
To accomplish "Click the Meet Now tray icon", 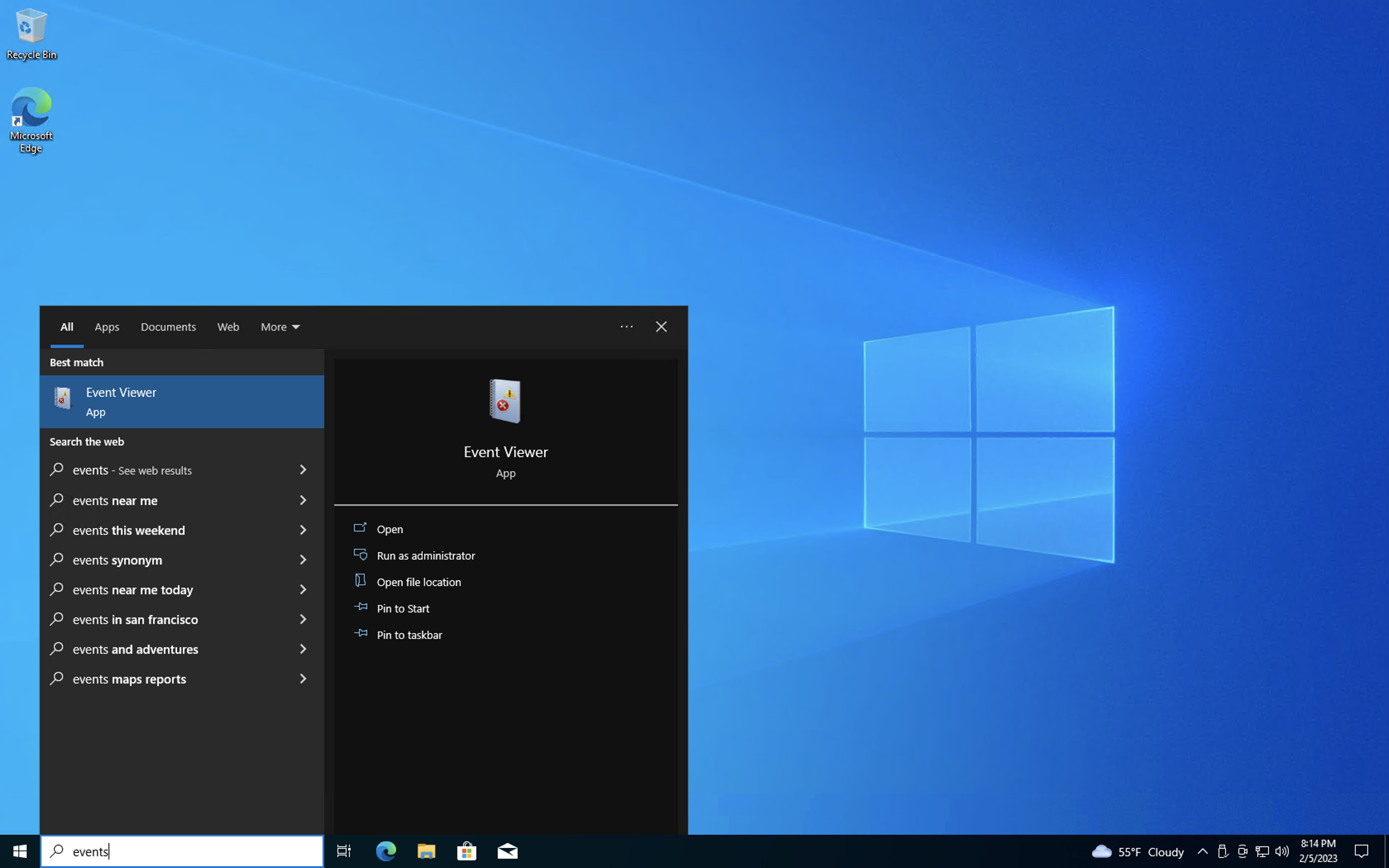I will [x=1242, y=851].
